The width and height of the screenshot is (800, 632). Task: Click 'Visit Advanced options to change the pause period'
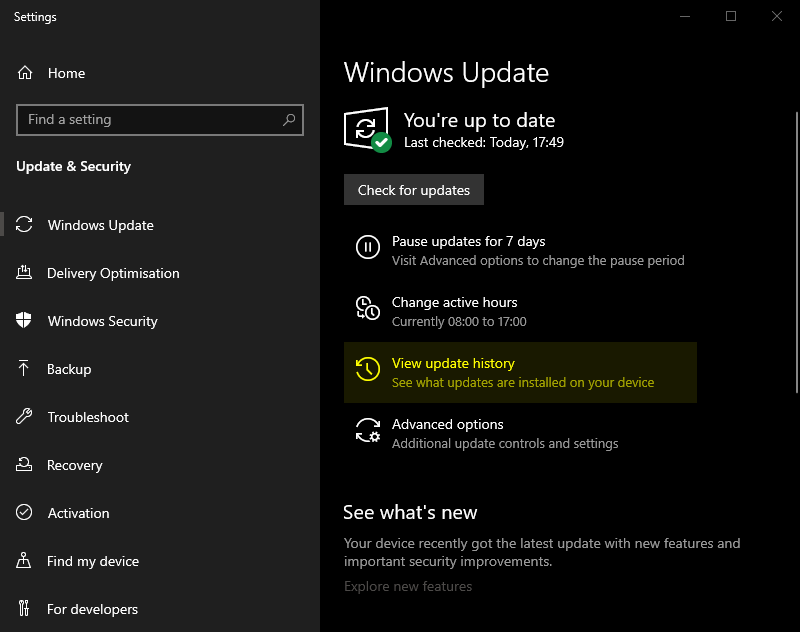coord(538,261)
